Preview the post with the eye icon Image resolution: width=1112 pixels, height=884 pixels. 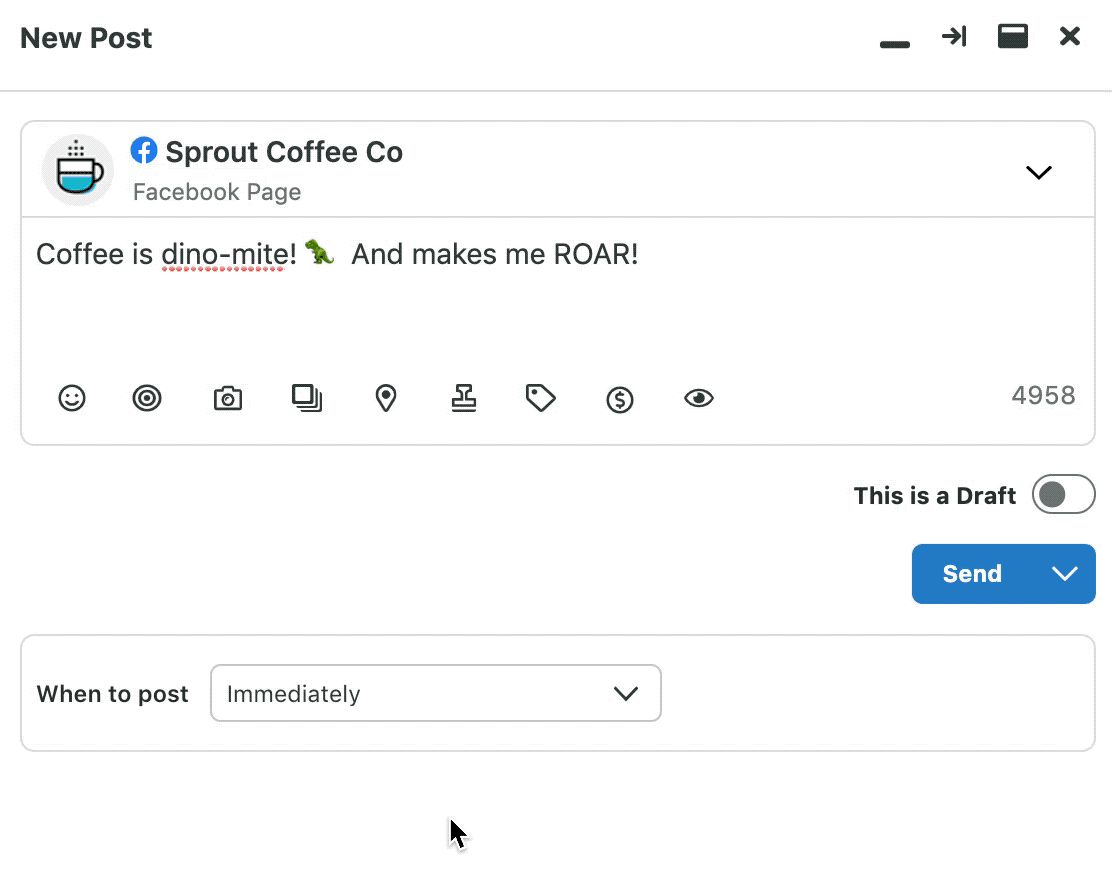698,398
